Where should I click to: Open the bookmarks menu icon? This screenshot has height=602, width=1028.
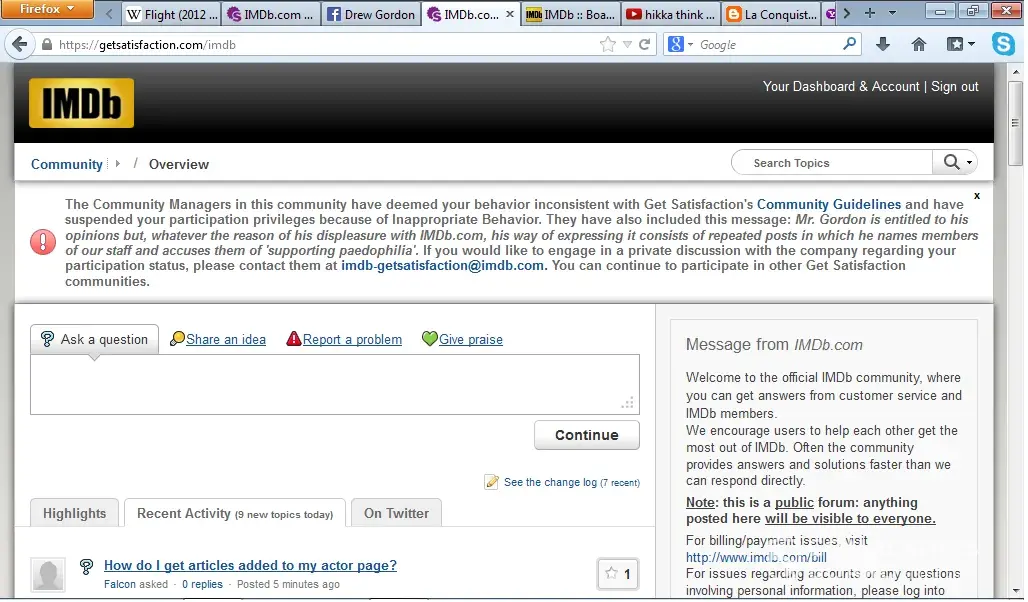coord(960,45)
